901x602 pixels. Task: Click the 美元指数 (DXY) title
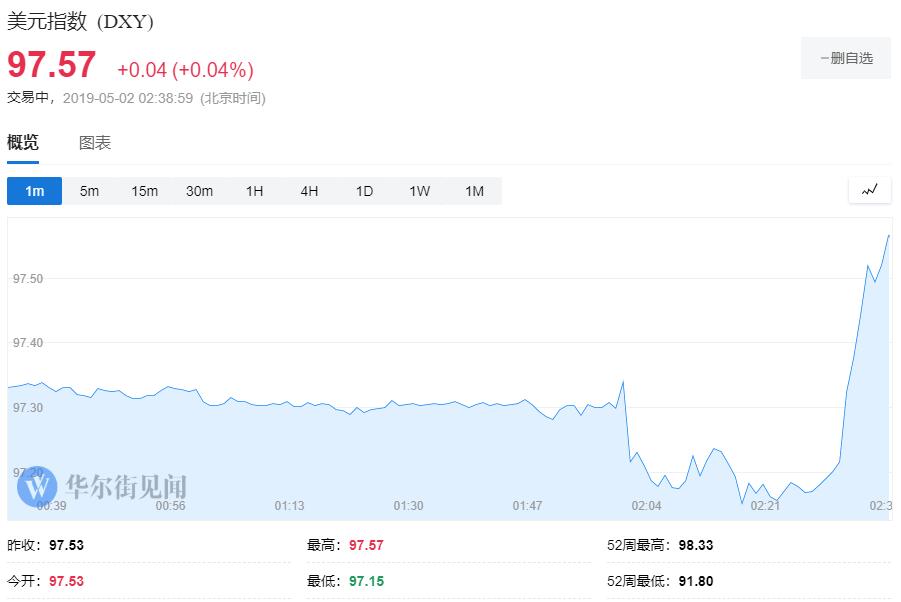81,21
